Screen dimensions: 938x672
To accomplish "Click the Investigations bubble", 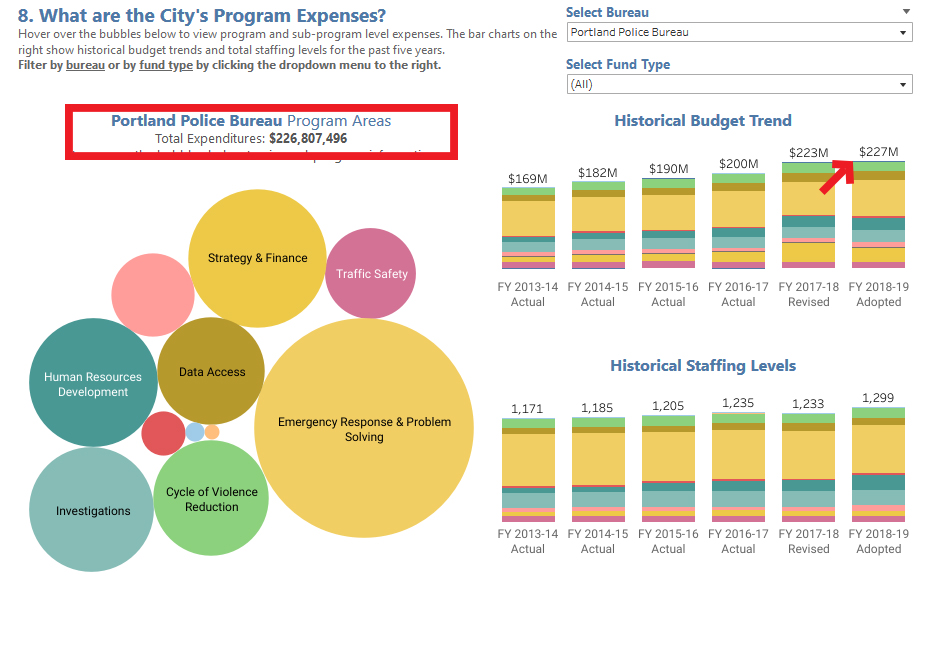I will [92, 510].
